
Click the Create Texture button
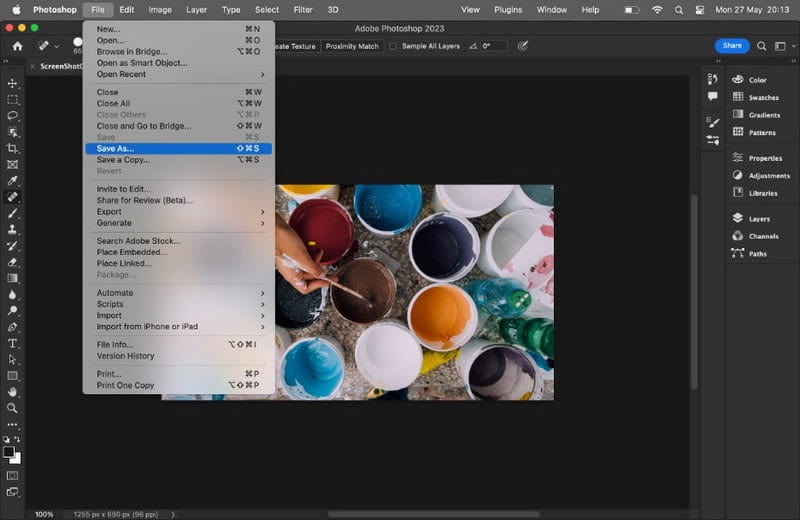coord(297,46)
